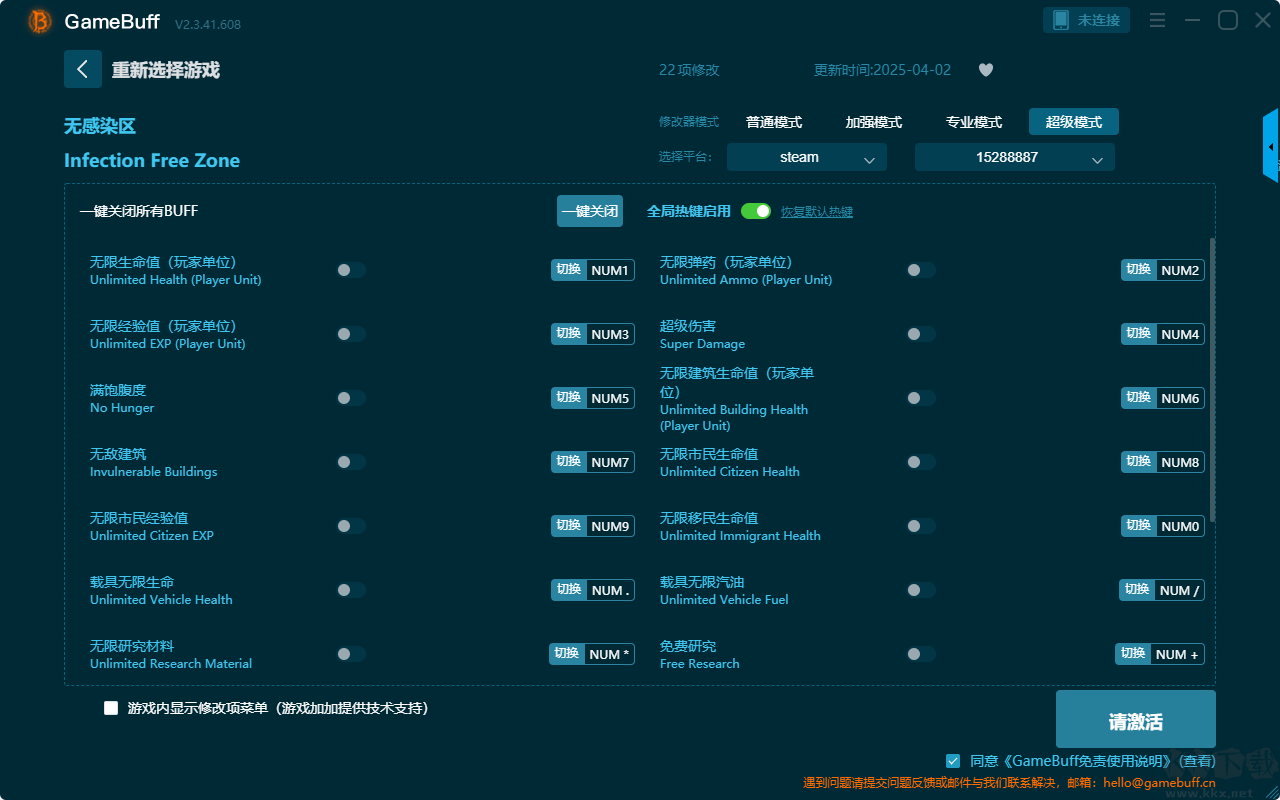Enable Unlimited Immigrant Health
The width and height of the screenshot is (1280, 800).
click(921, 526)
